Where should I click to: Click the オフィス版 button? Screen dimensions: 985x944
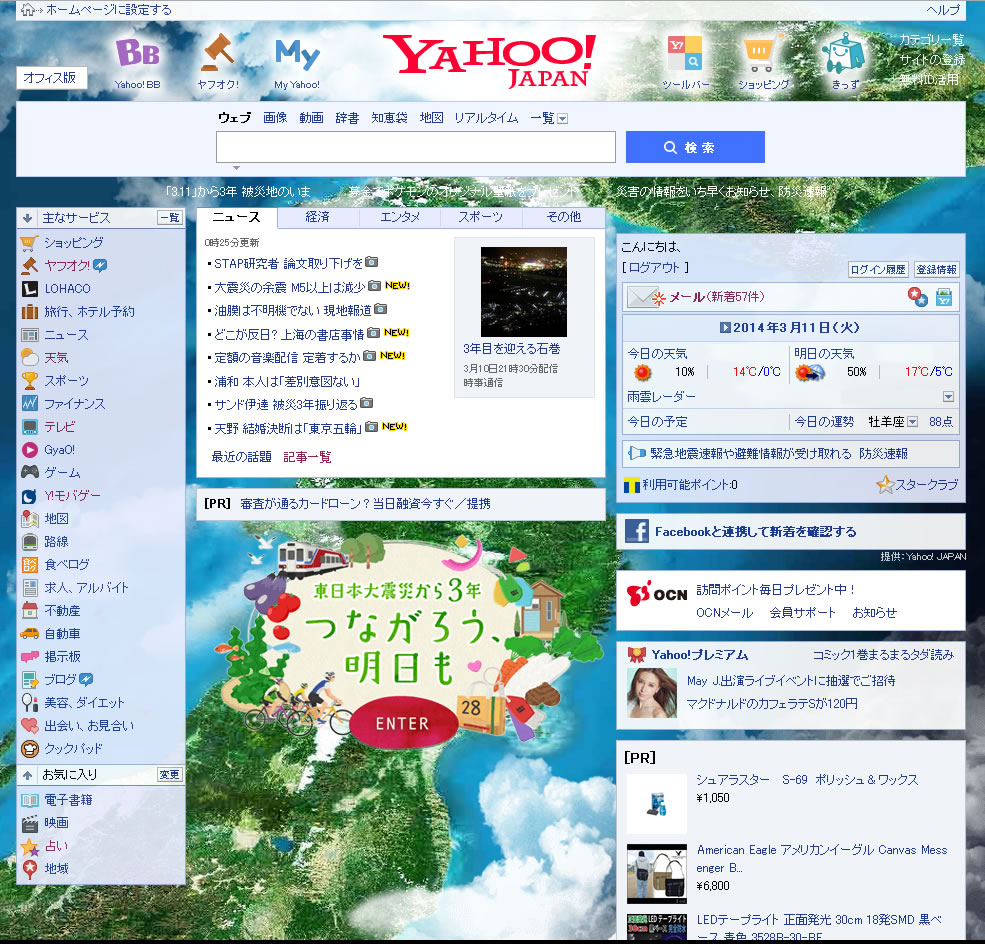pyautogui.click(x=52, y=78)
